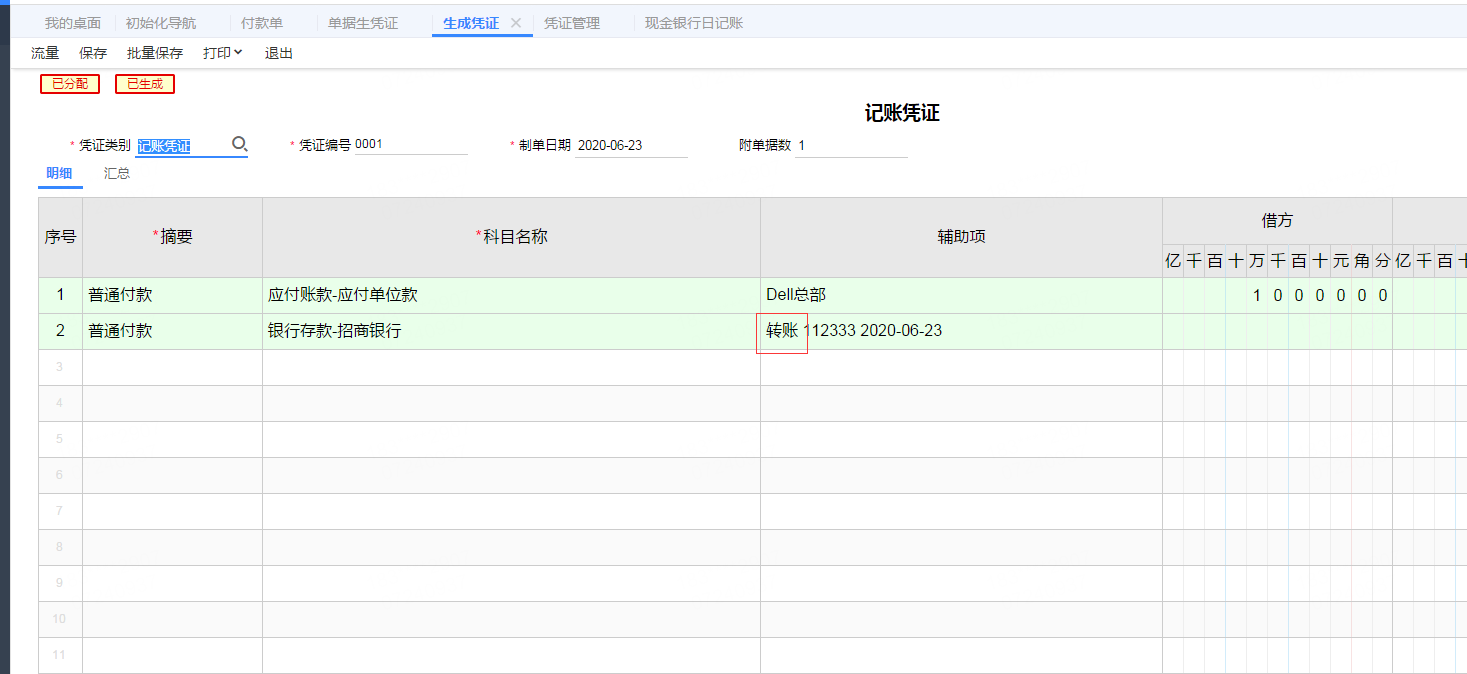Switch to the 汇总 sub-tab

(117, 173)
